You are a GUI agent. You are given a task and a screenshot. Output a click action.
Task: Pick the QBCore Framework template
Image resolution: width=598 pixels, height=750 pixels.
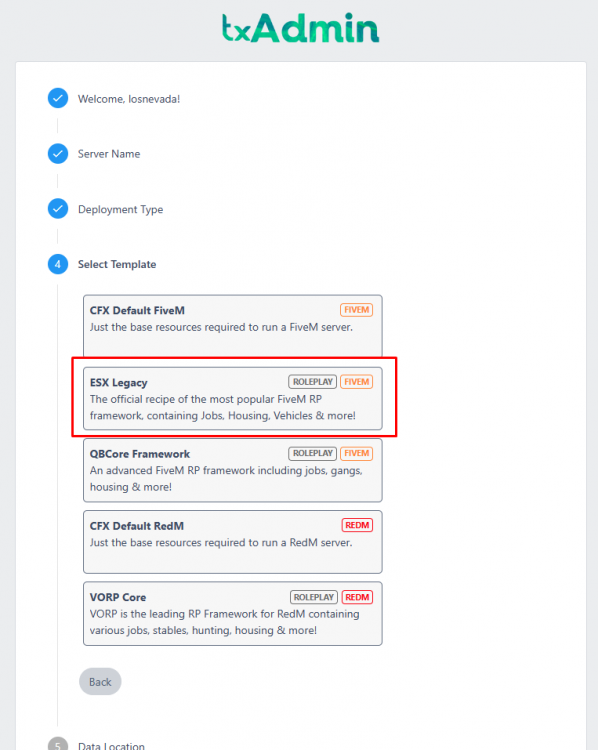(x=233, y=470)
